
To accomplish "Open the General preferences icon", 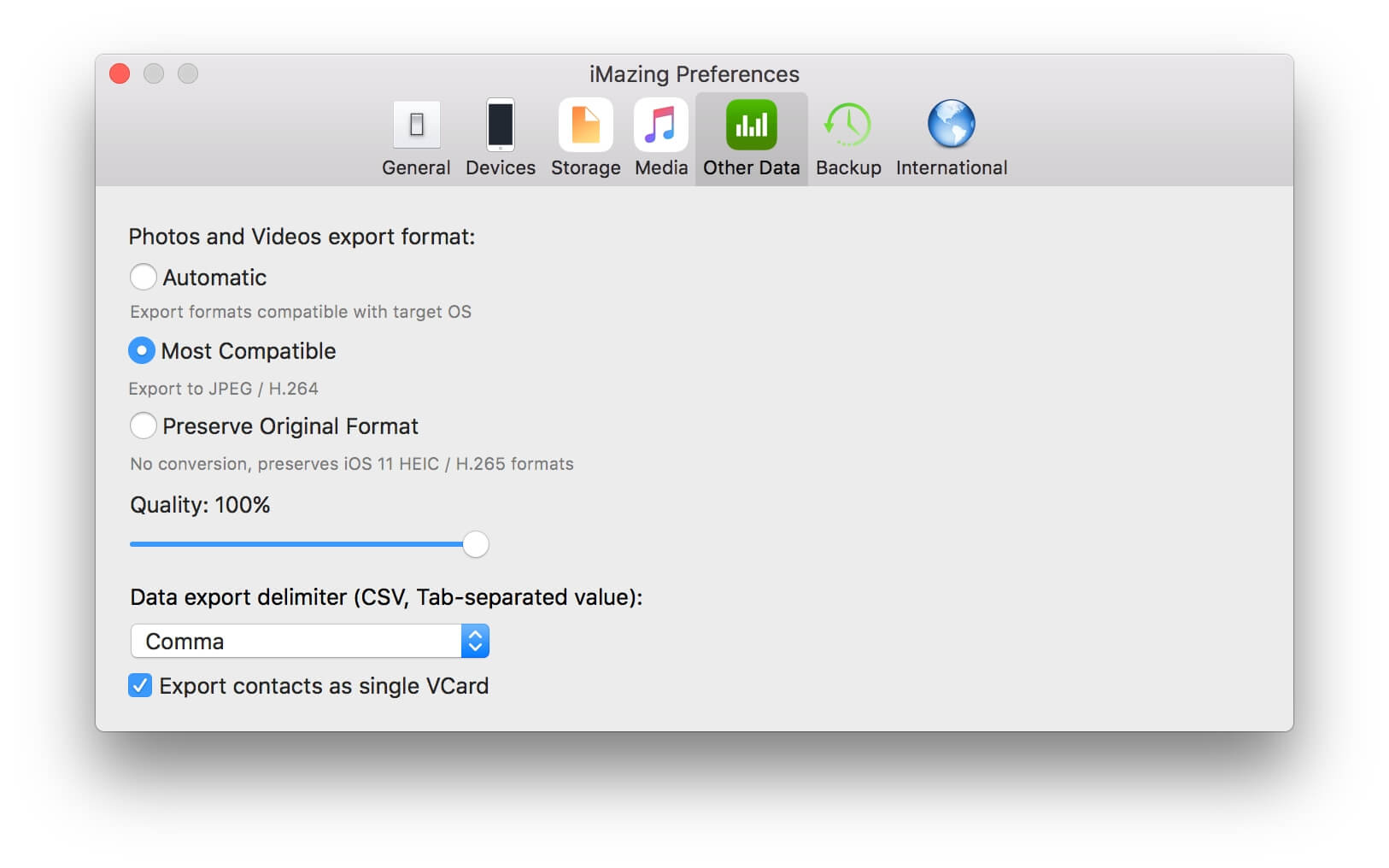I will pyautogui.click(x=416, y=125).
